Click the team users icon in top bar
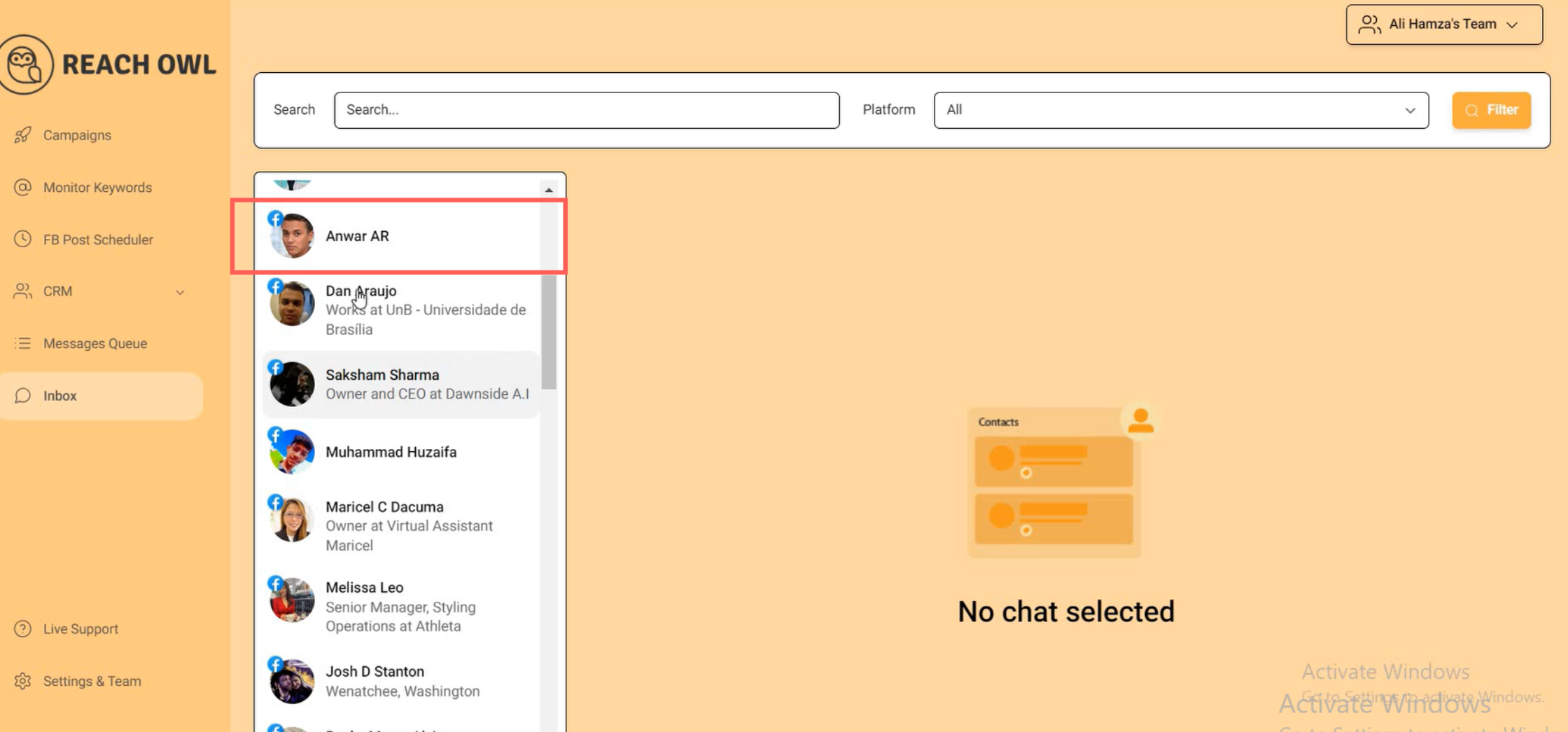Viewport: 1568px width, 732px height. pyautogui.click(x=1369, y=25)
